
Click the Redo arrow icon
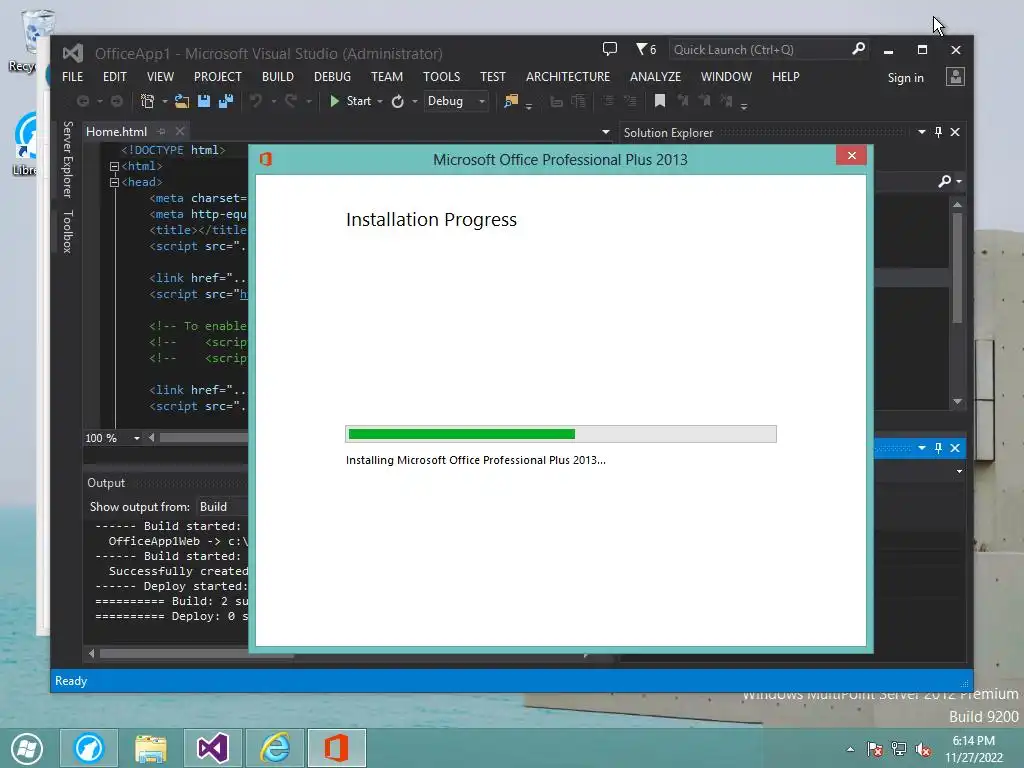coord(291,101)
